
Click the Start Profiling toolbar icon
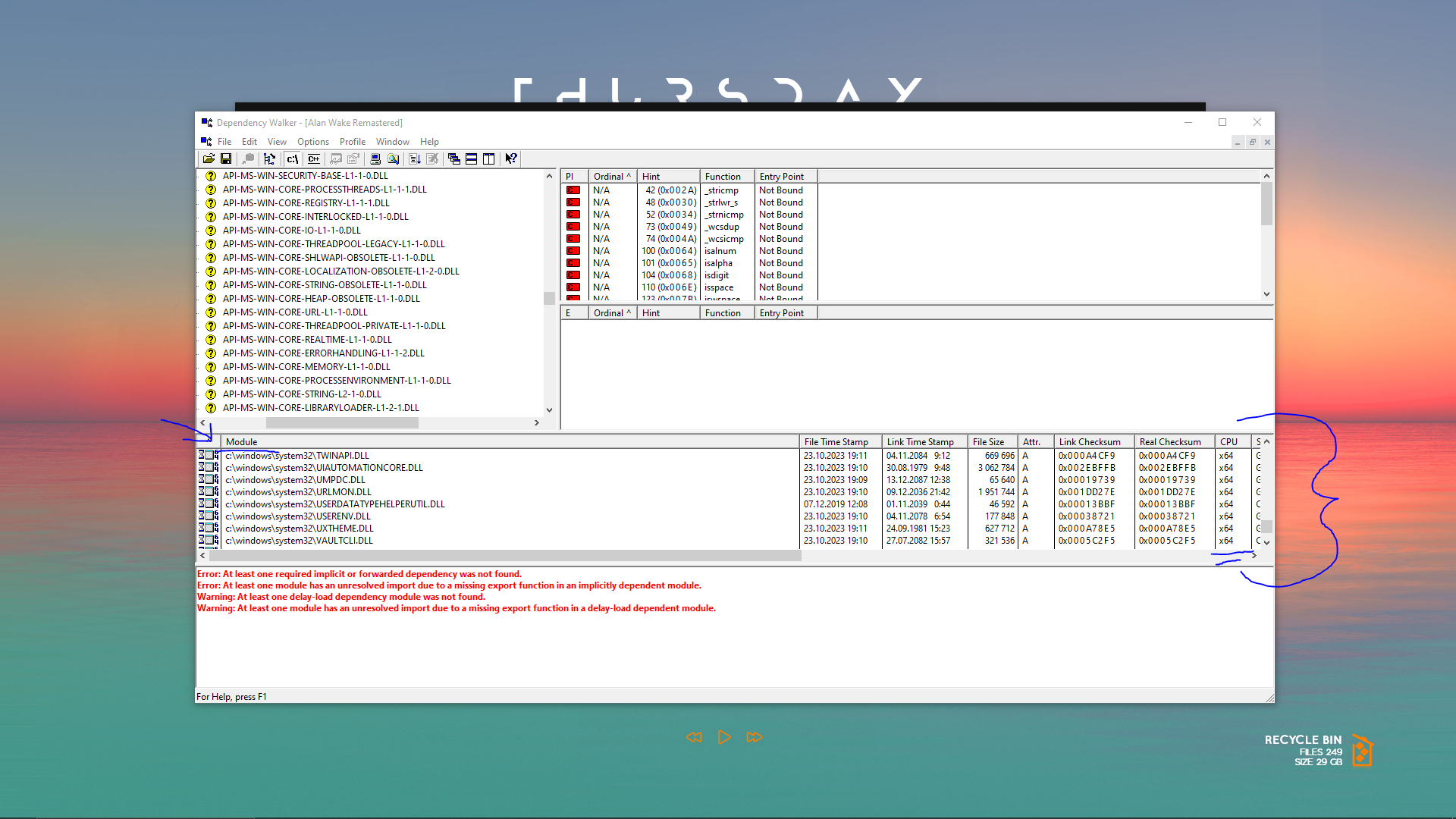pos(415,158)
